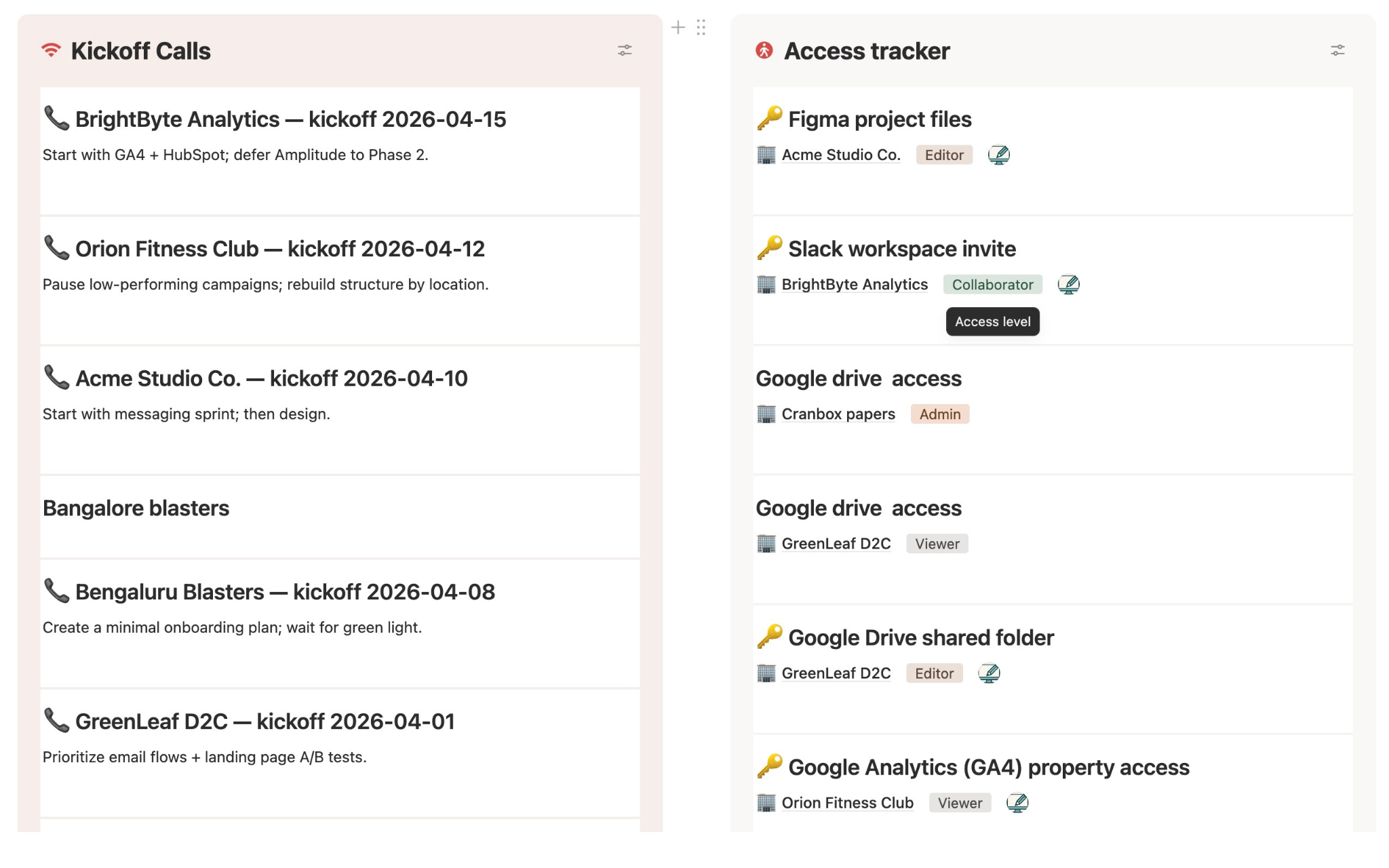Open Google drive access card for Cranbox papers
The height and width of the screenshot is (868, 1389).
pos(859,378)
